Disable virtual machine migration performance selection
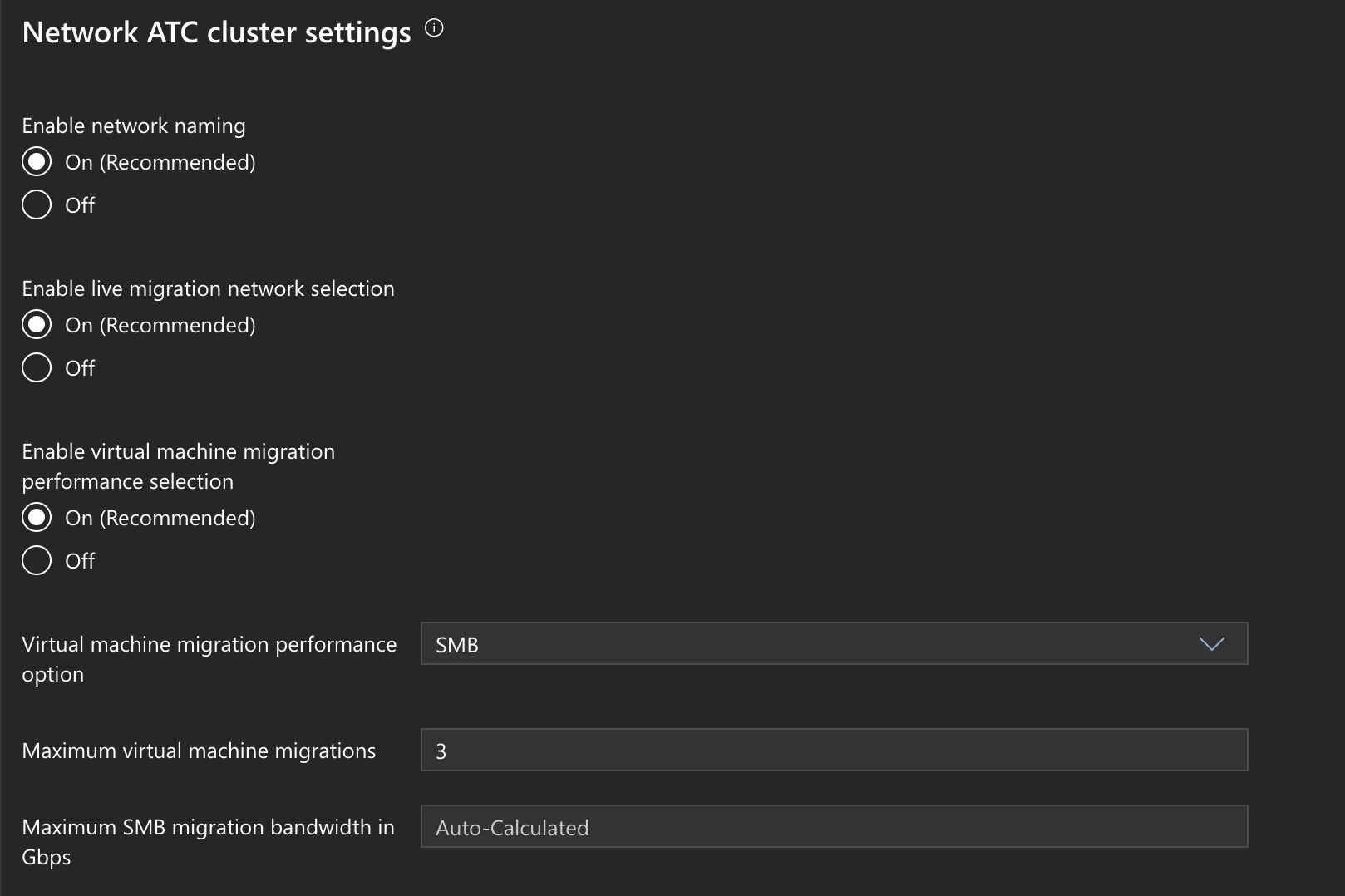 (x=37, y=560)
